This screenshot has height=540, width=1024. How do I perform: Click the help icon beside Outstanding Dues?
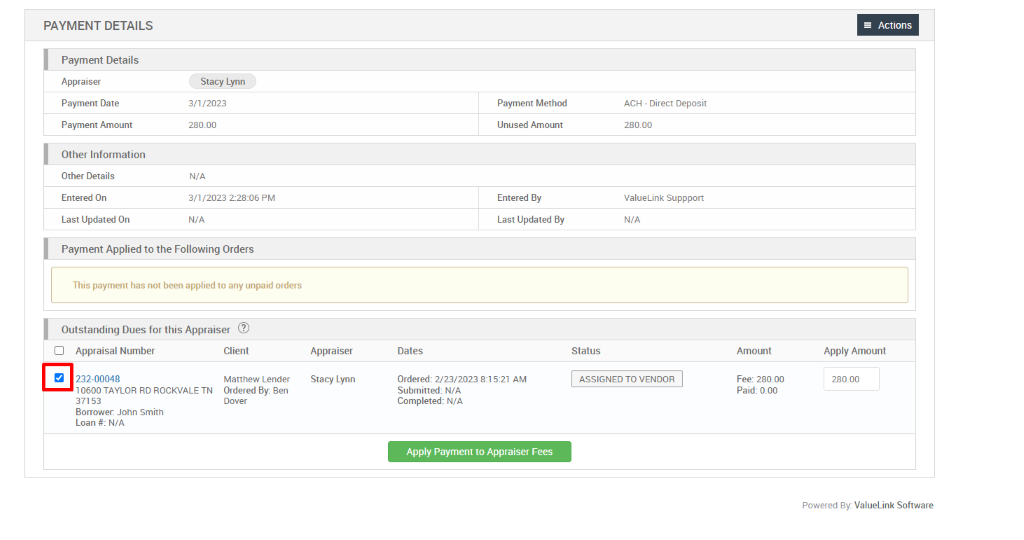pos(244,328)
